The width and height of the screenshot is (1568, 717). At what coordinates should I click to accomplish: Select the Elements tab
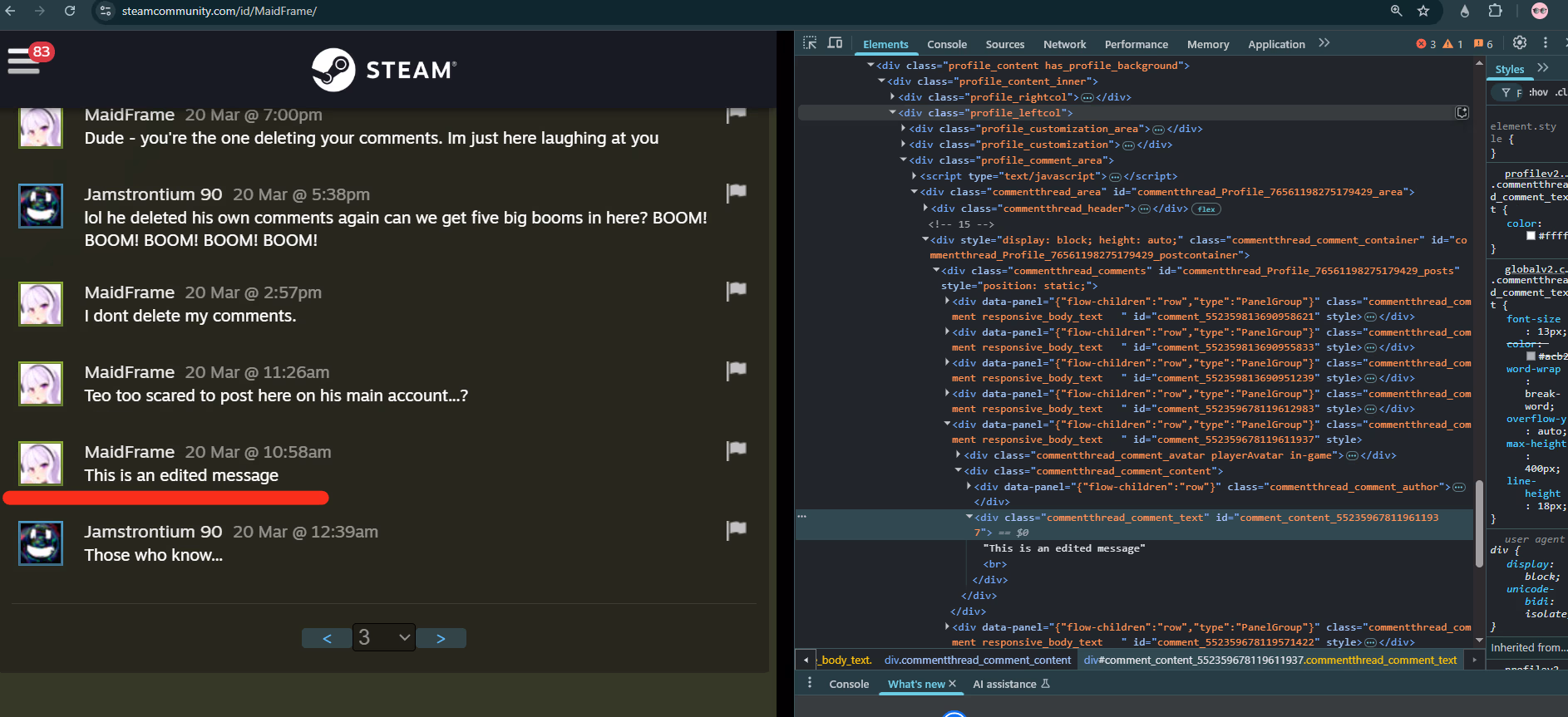click(885, 44)
